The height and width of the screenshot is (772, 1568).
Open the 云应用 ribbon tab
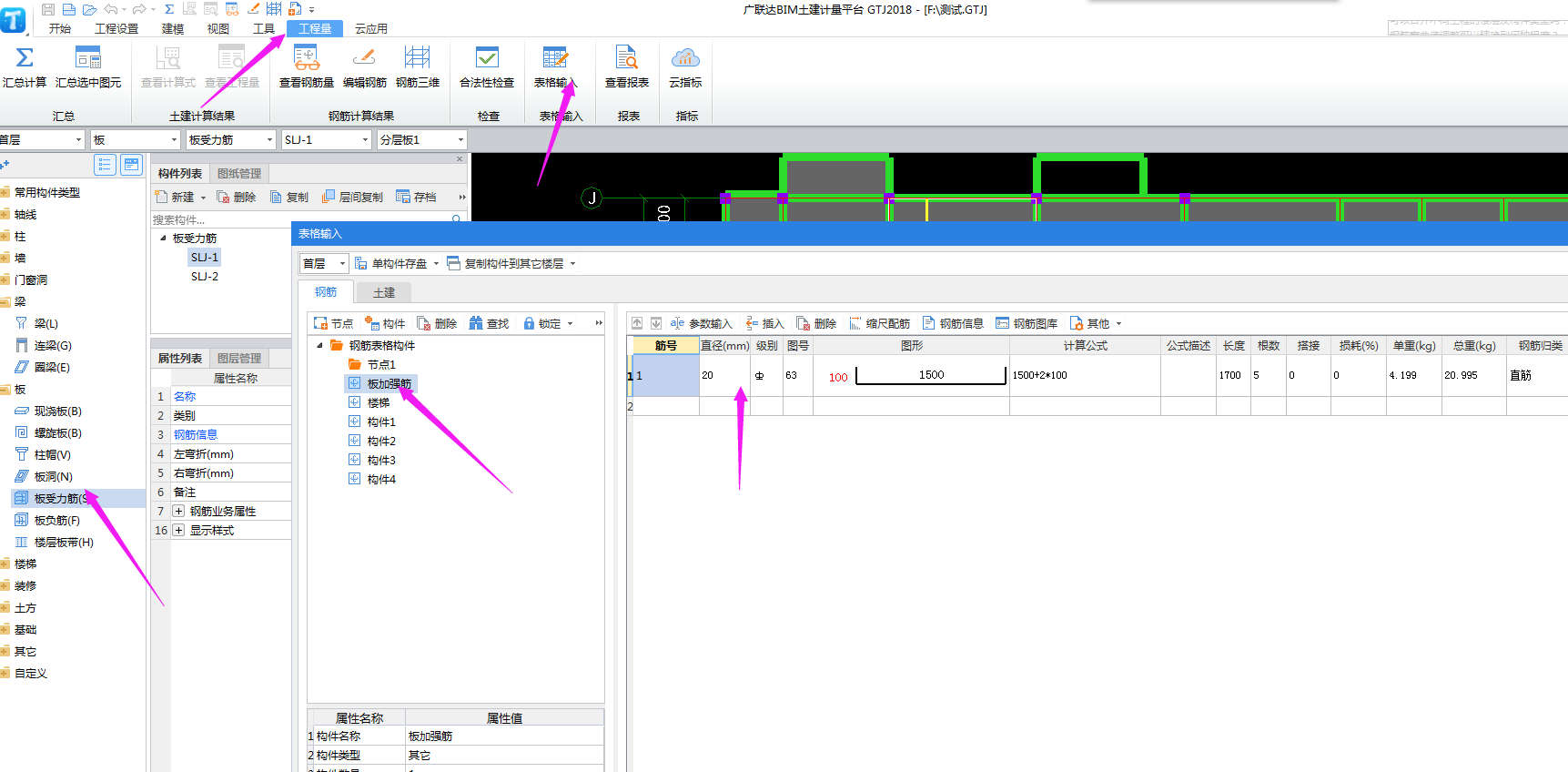click(371, 29)
